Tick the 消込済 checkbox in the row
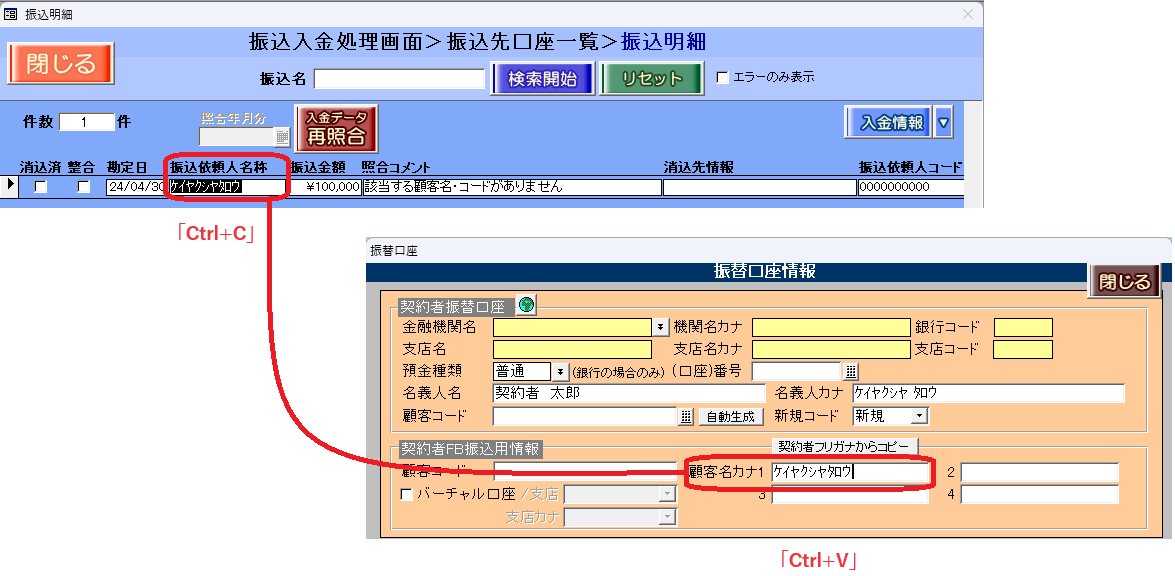1175x576 pixels. [x=41, y=187]
